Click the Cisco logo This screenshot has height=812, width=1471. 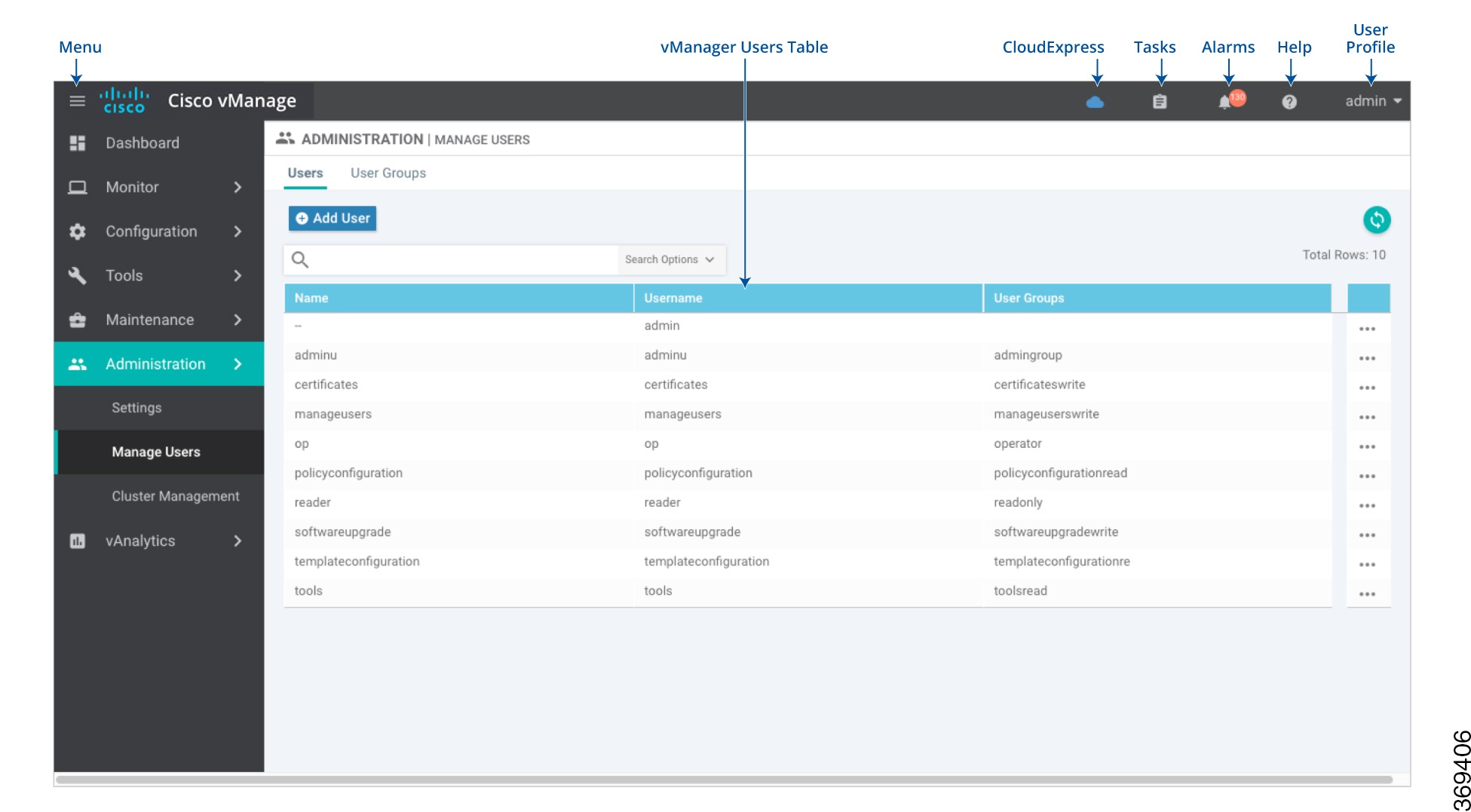point(124,100)
